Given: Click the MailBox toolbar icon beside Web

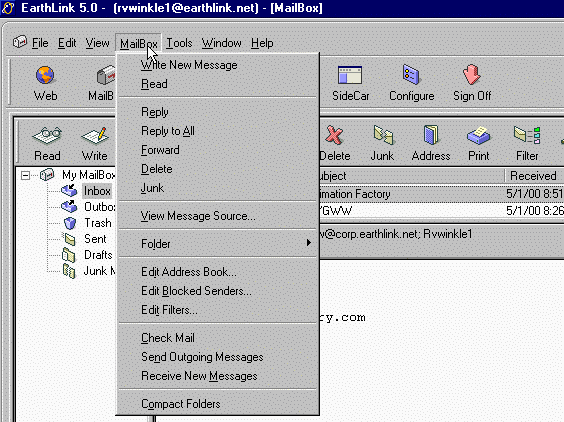Looking at the screenshot, I should [x=105, y=75].
